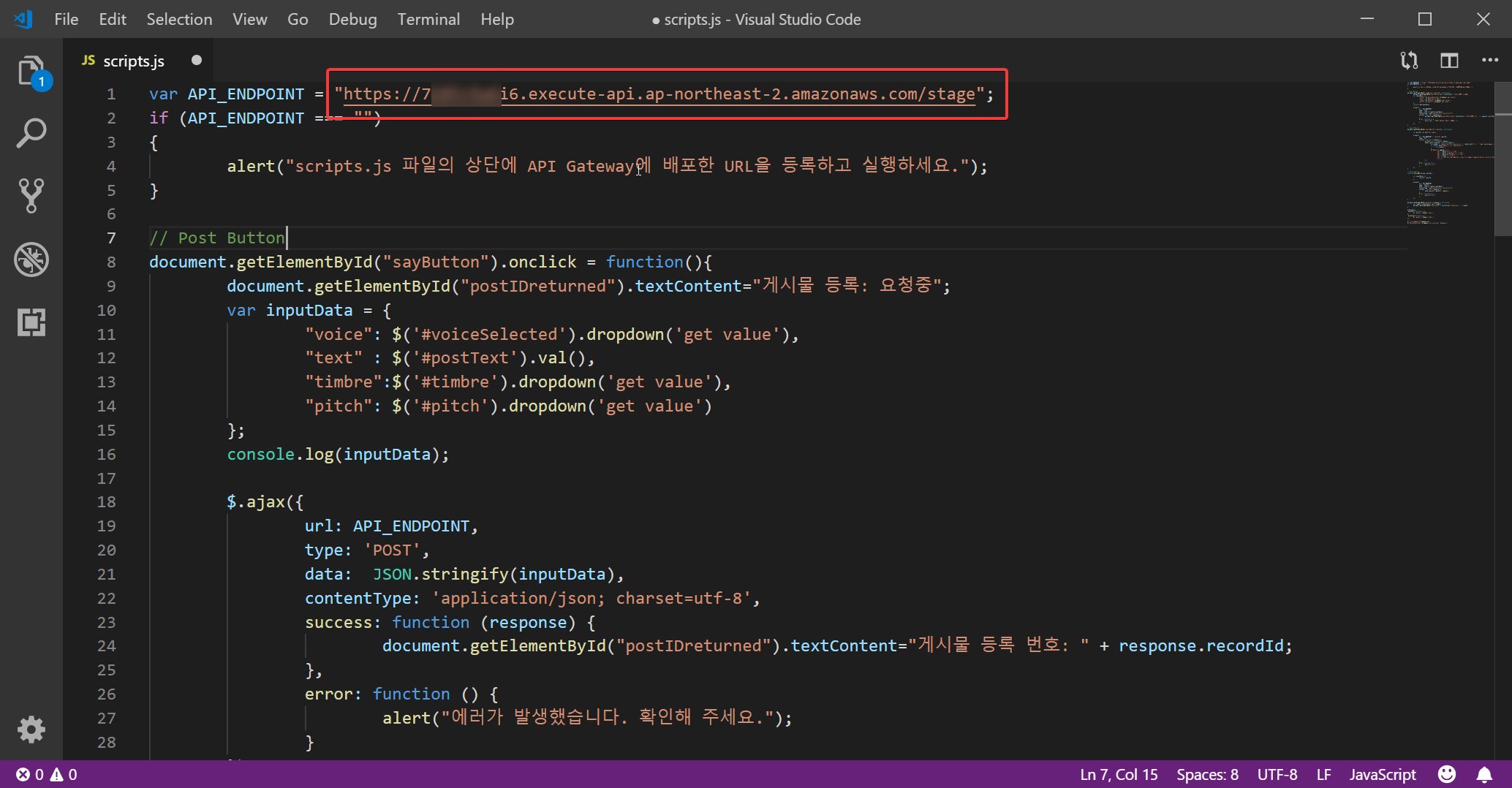1512x788 pixels.
Task: Change indentation via Spaces: 8
Action: [1207, 774]
